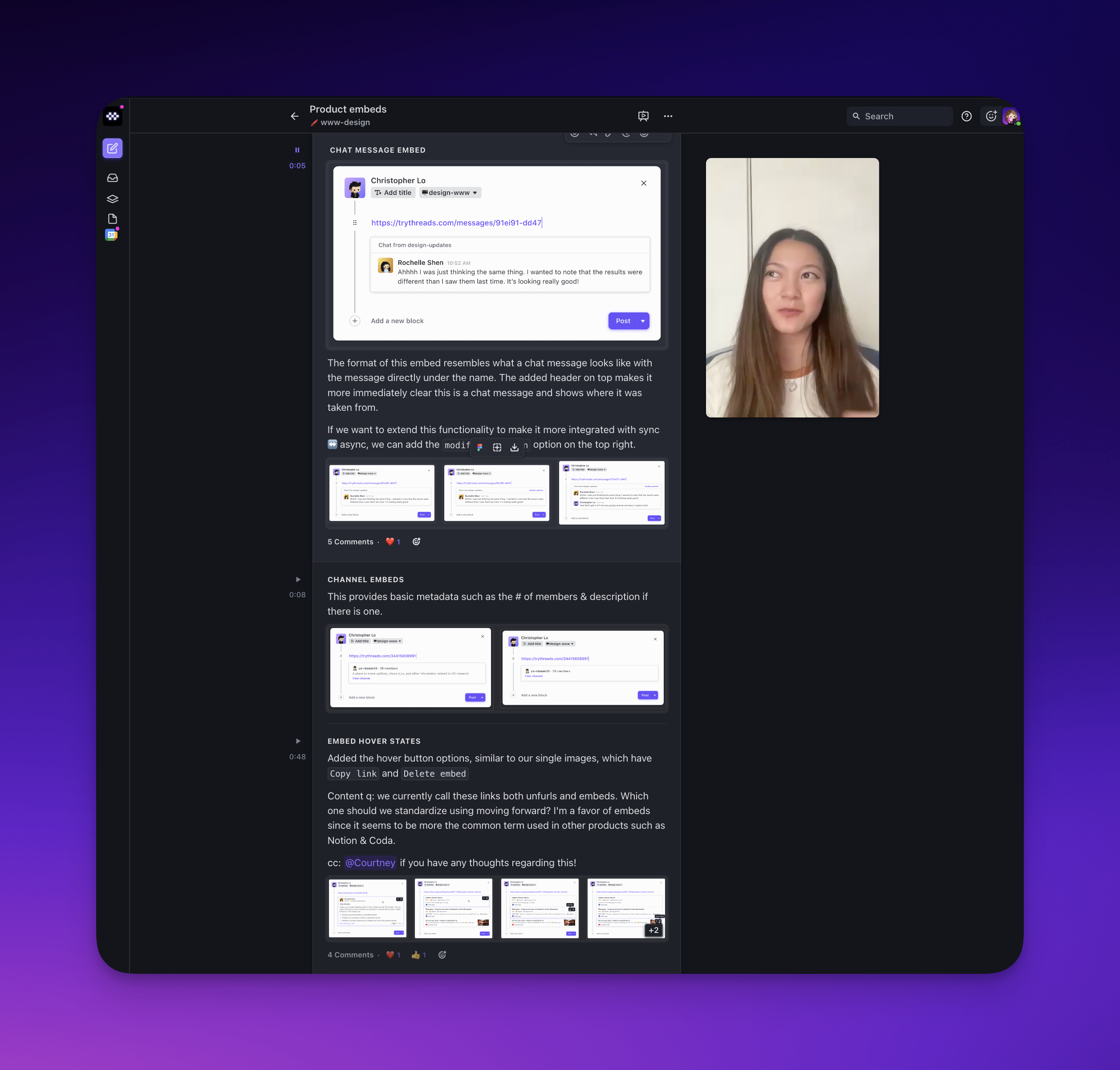
Task: Open the second hover states thumbnail
Action: tap(454, 908)
